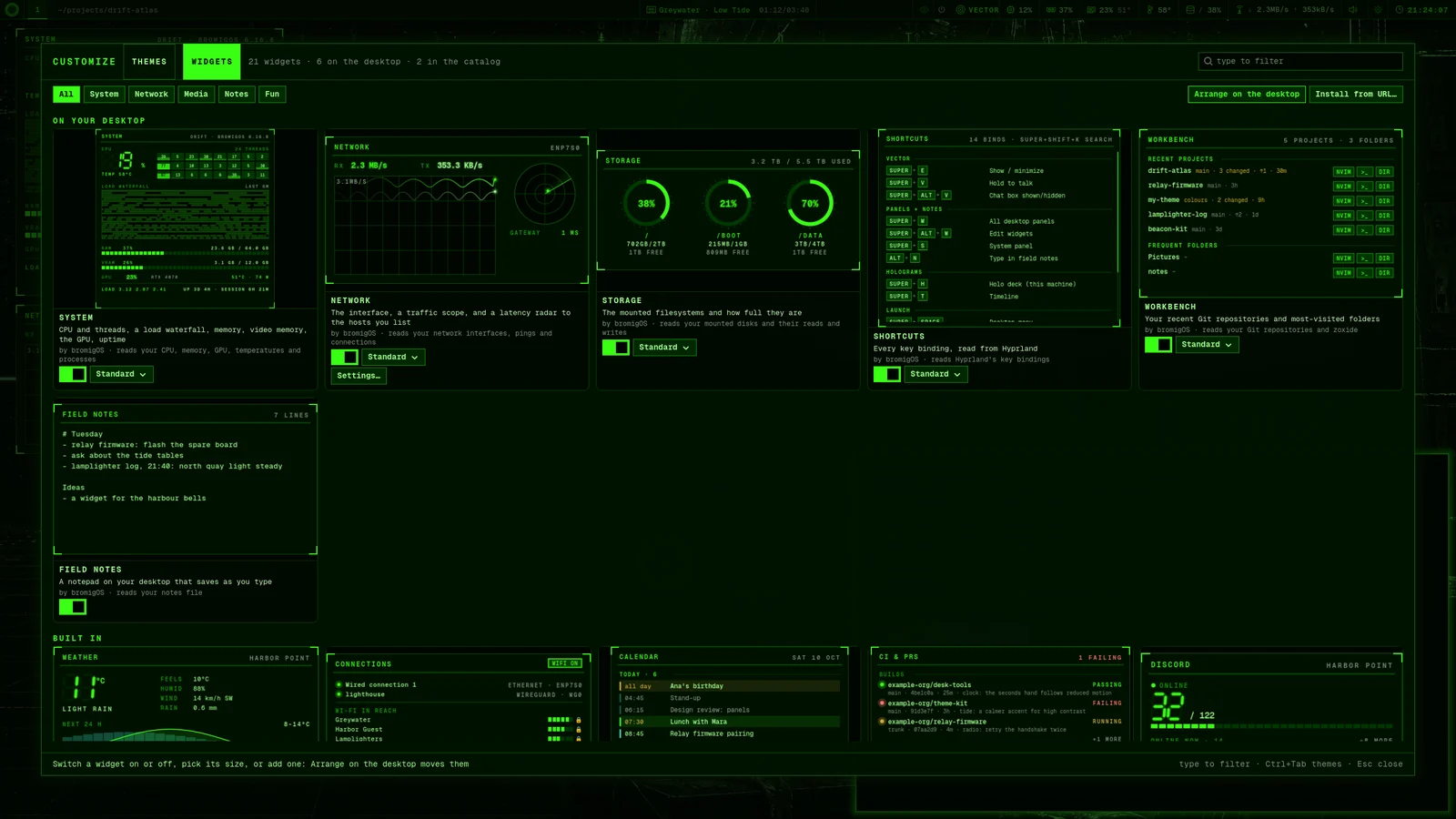This screenshot has width=1456, height=819.
Task: Open terminal for lamplighter-log project row
Action: click(x=1364, y=216)
